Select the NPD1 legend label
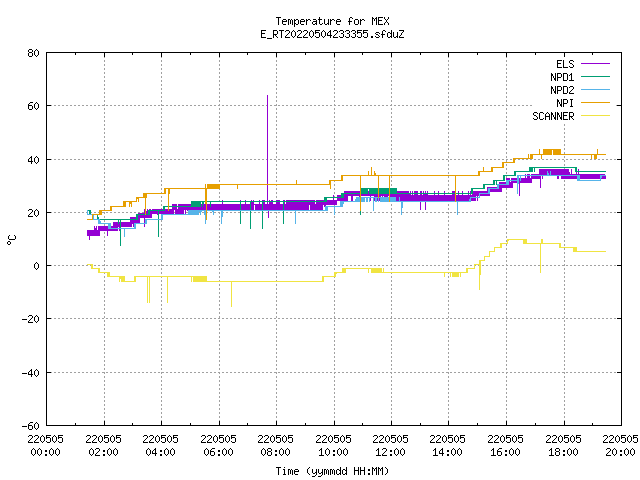Viewport: 640px width, 480px height. tap(562, 77)
